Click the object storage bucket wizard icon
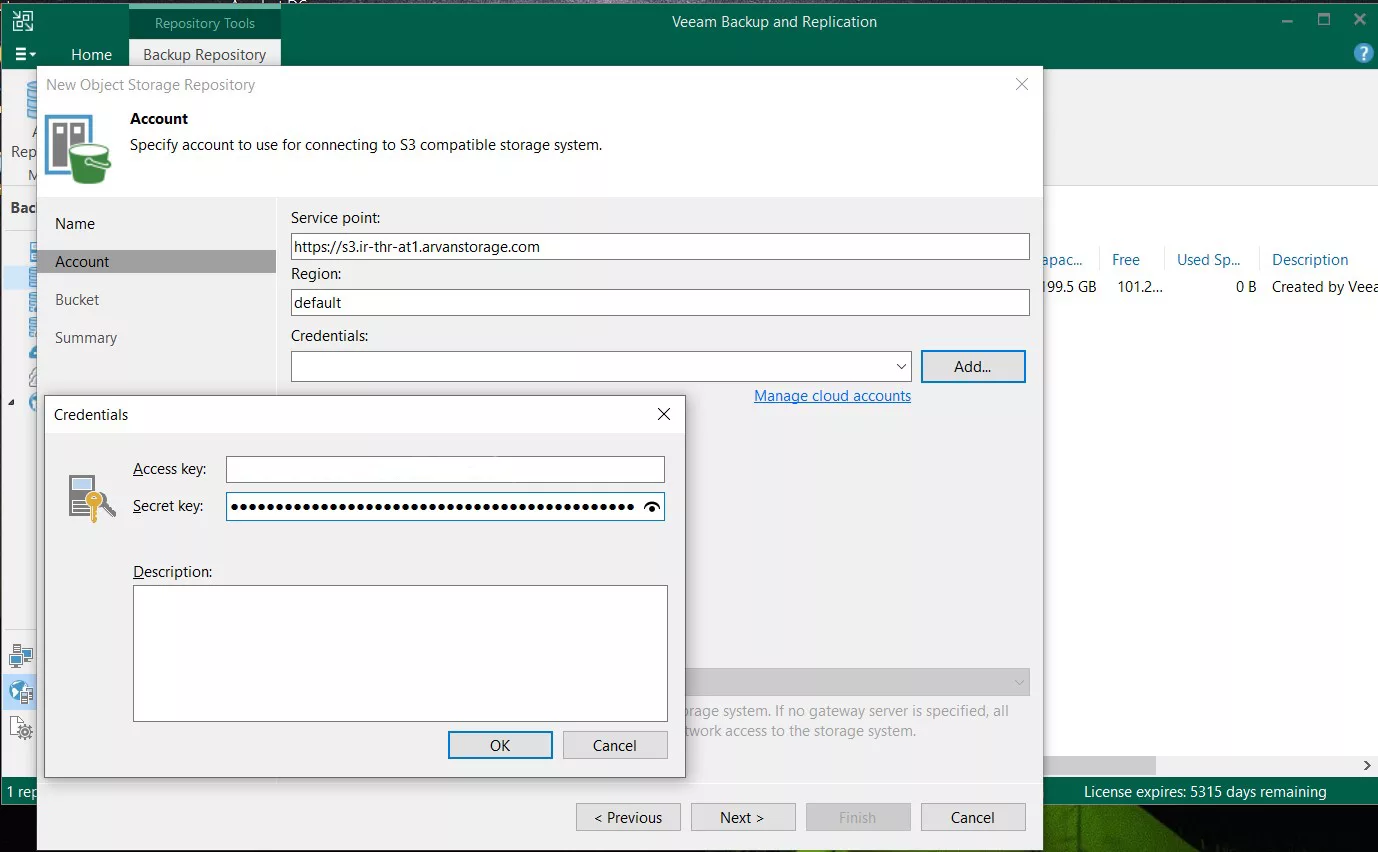This screenshot has width=1378, height=852. pyautogui.click(x=78, y=149)
